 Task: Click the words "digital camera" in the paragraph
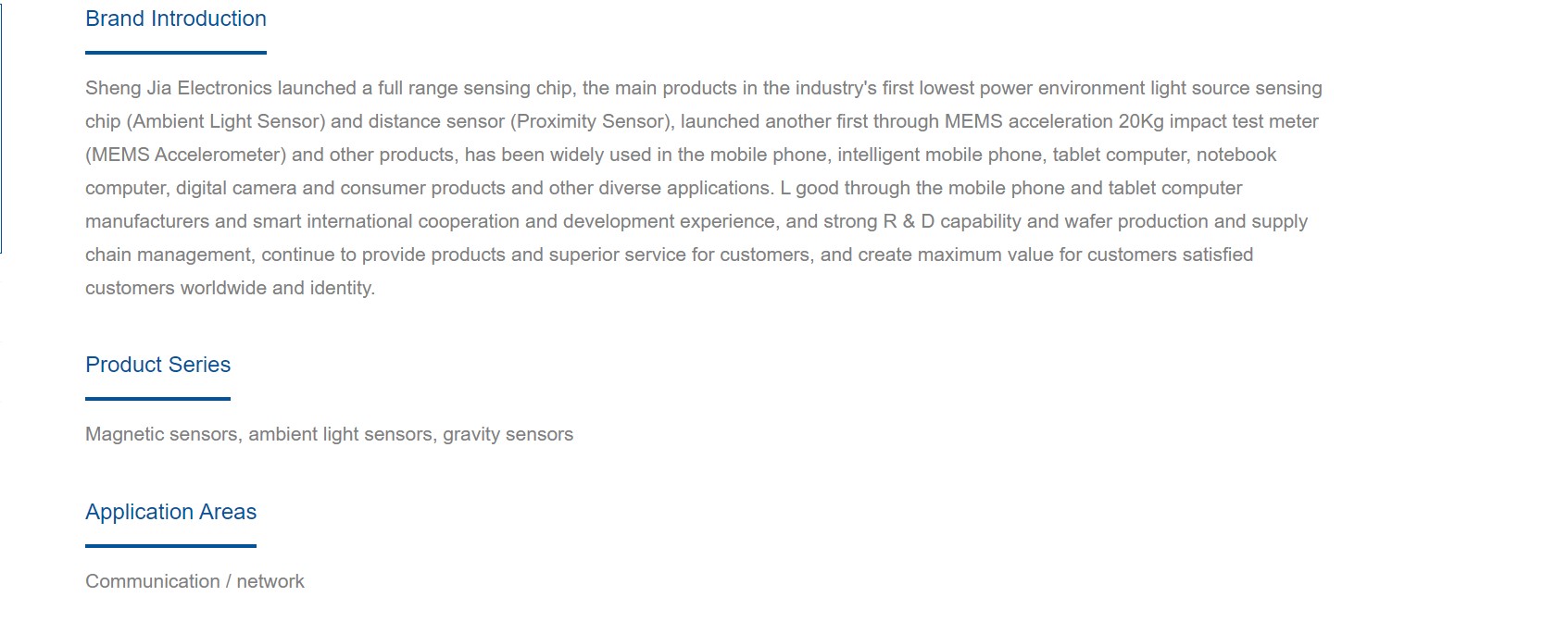click(x=236, y=188)
